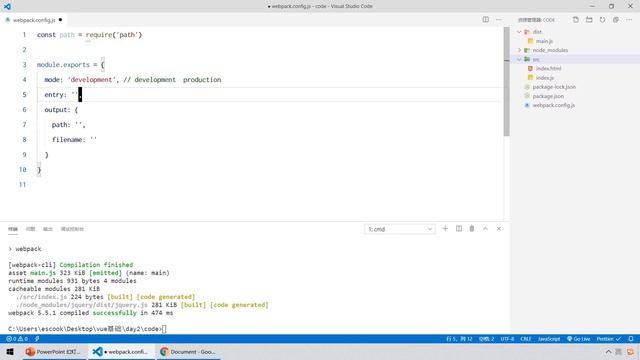The image size is (640, 360).
Task: Switch to the Output panel tab
Action: pos(48,229)
